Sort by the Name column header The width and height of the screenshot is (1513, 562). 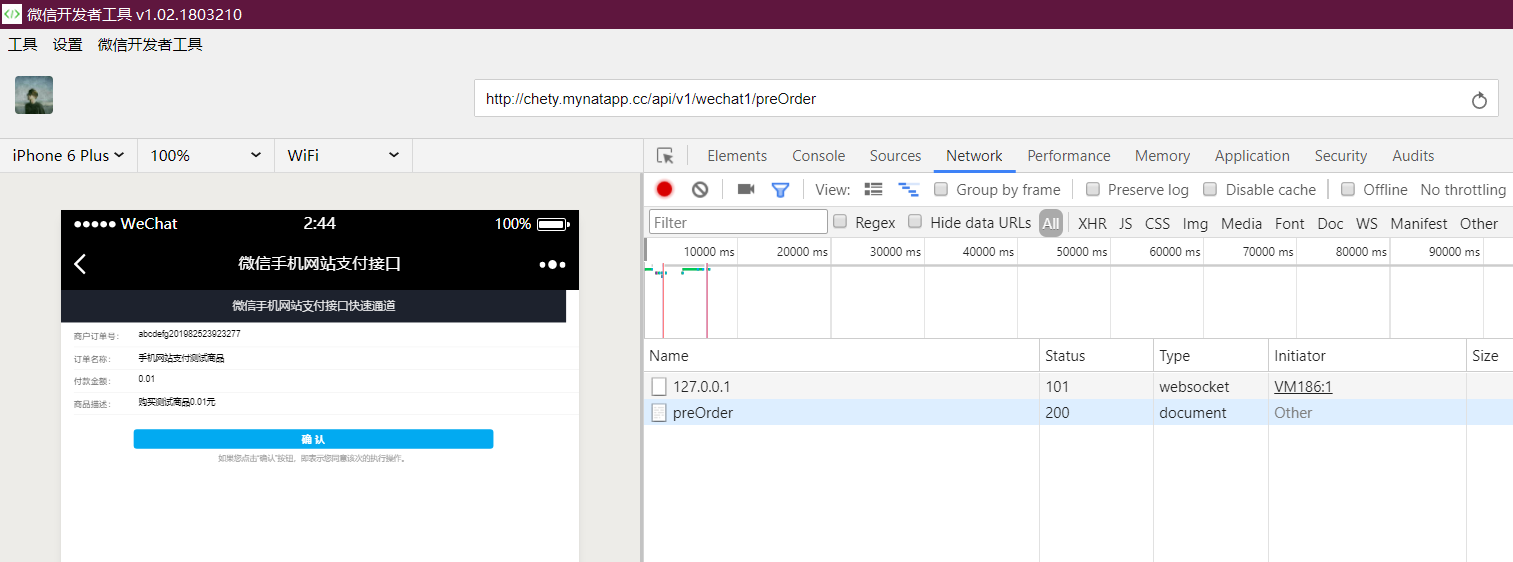(842, 355)
